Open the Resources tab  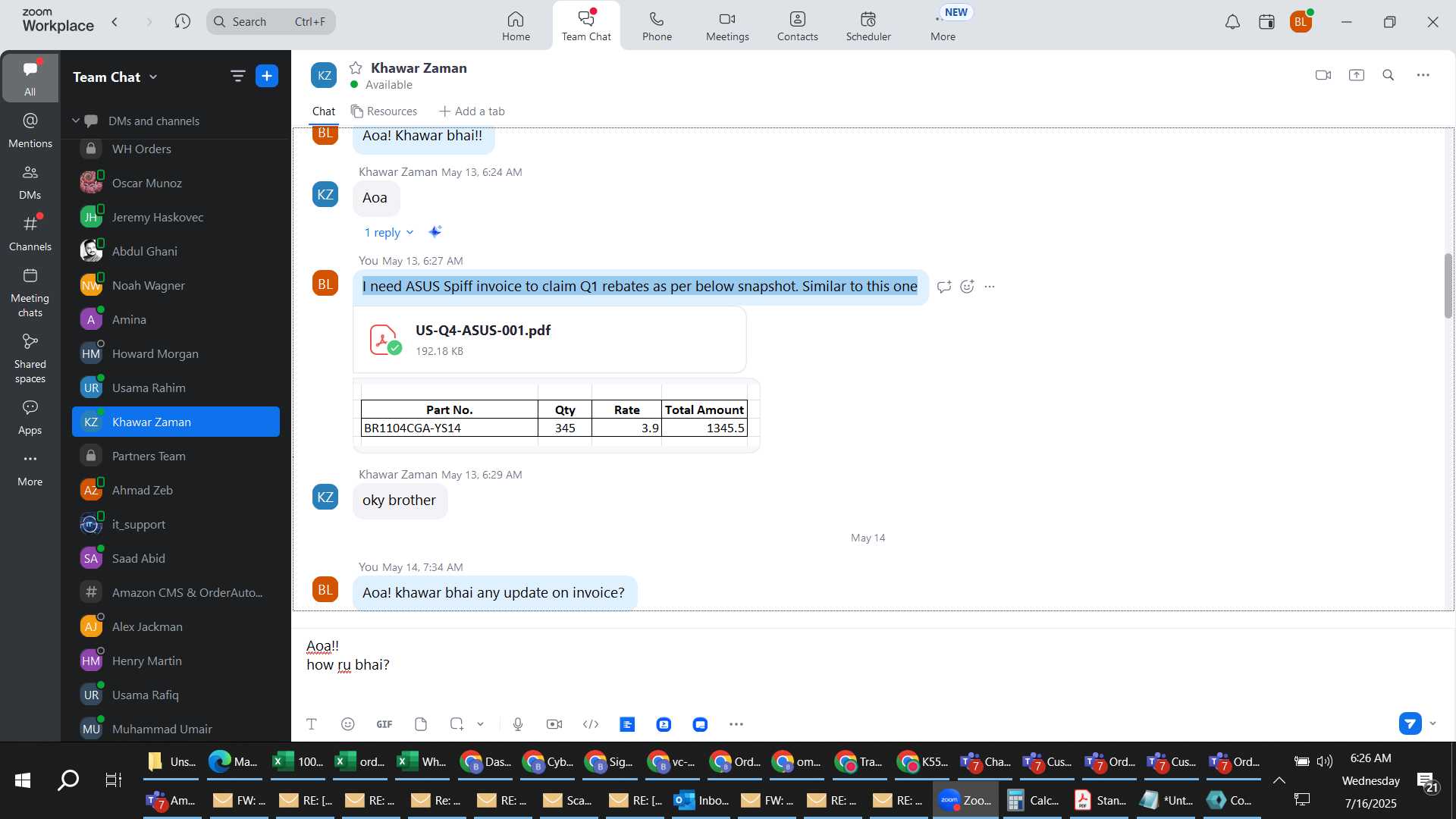click(x=384, y=111)
